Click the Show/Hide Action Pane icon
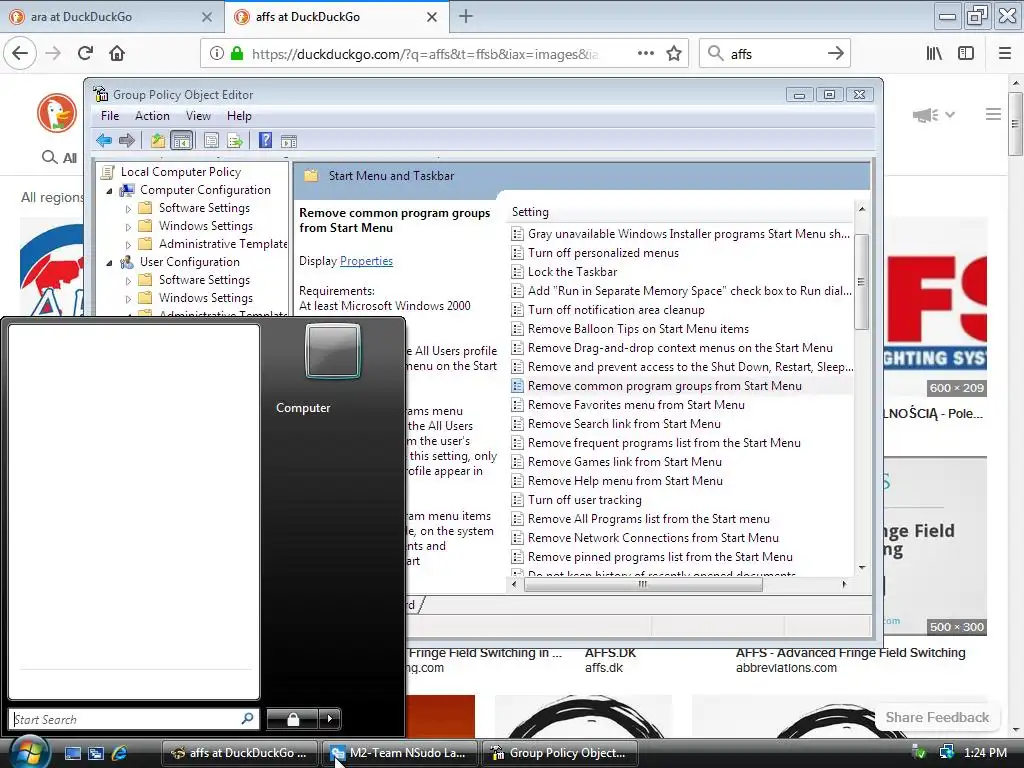1024x768 pixels. coord(289,141)
